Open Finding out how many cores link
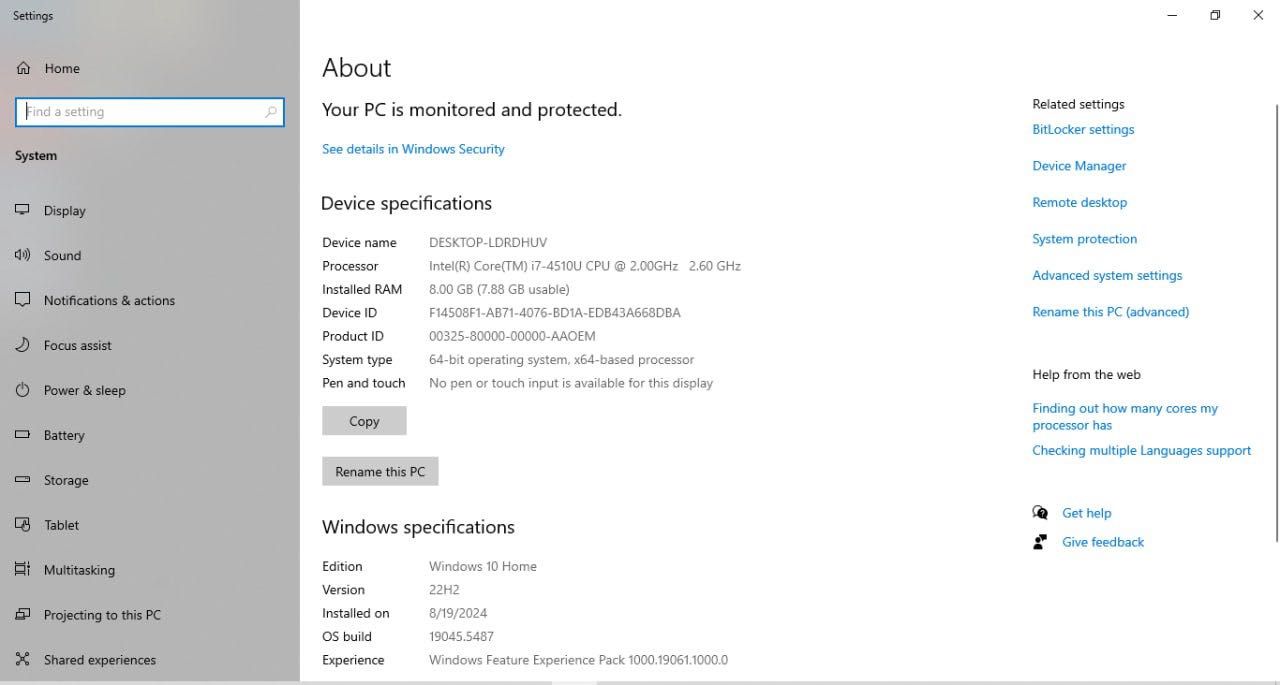 pos(1125,416)
